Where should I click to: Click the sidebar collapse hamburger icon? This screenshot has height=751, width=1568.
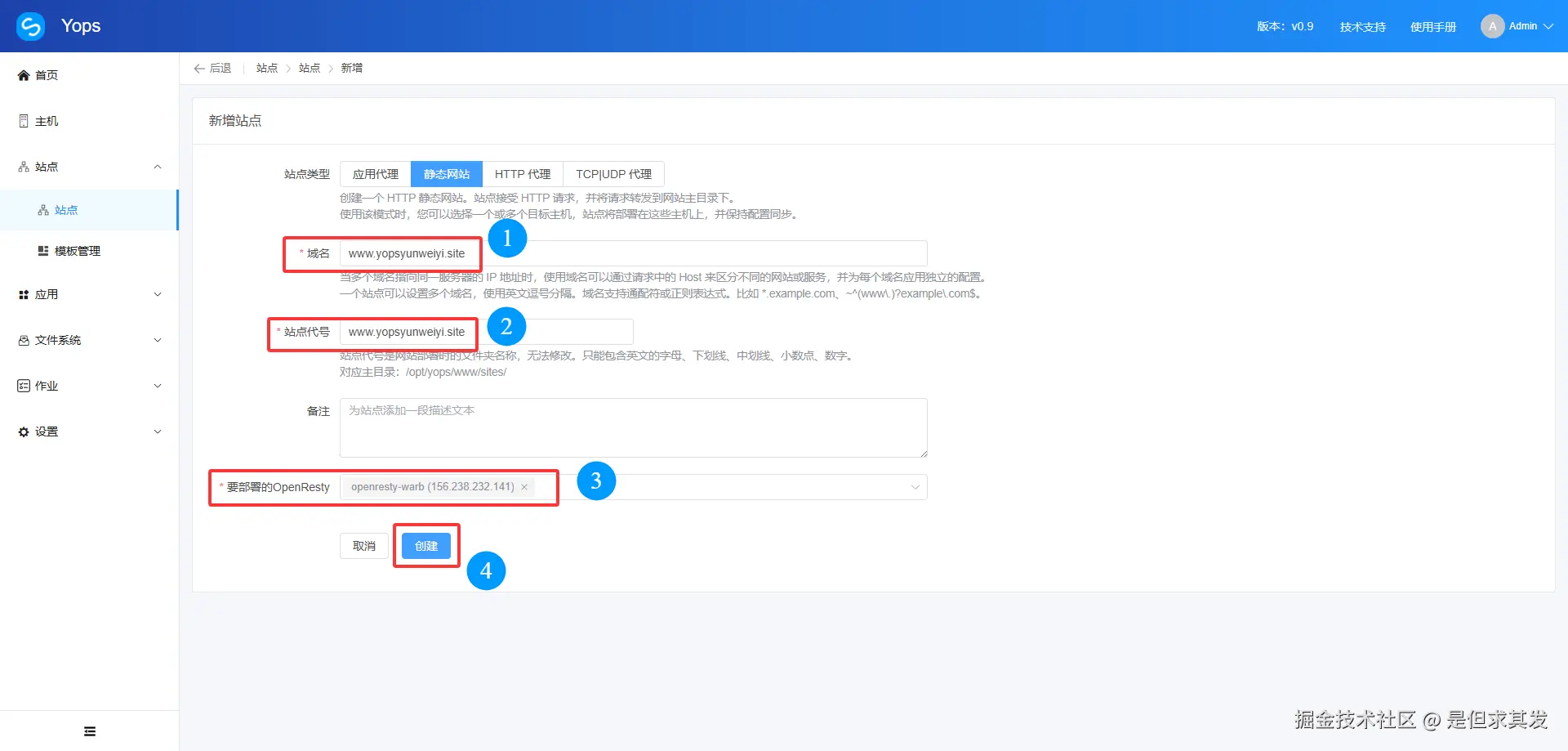(x=89, y=730)
